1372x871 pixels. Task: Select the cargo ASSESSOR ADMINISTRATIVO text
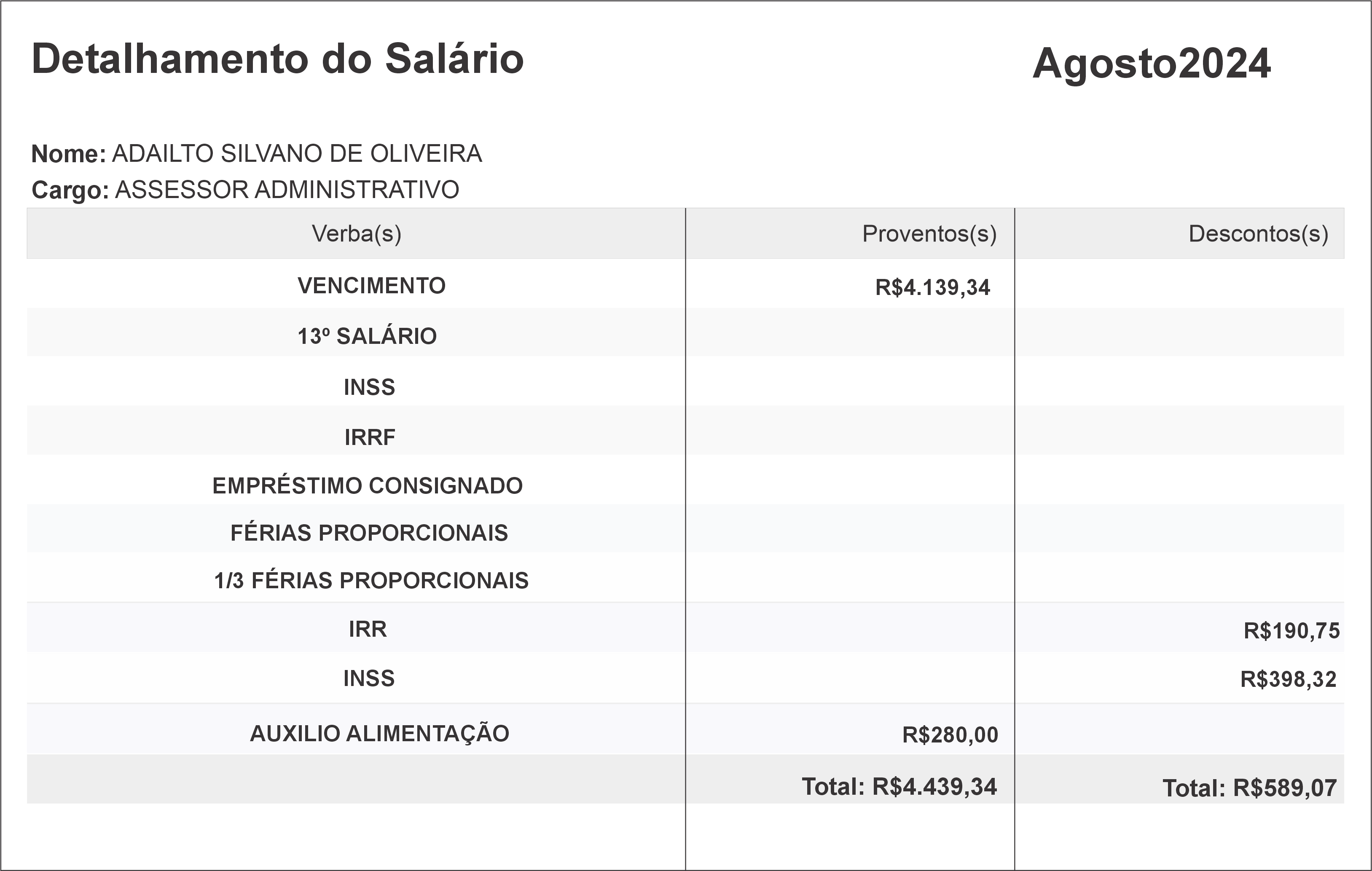point(287,190)
